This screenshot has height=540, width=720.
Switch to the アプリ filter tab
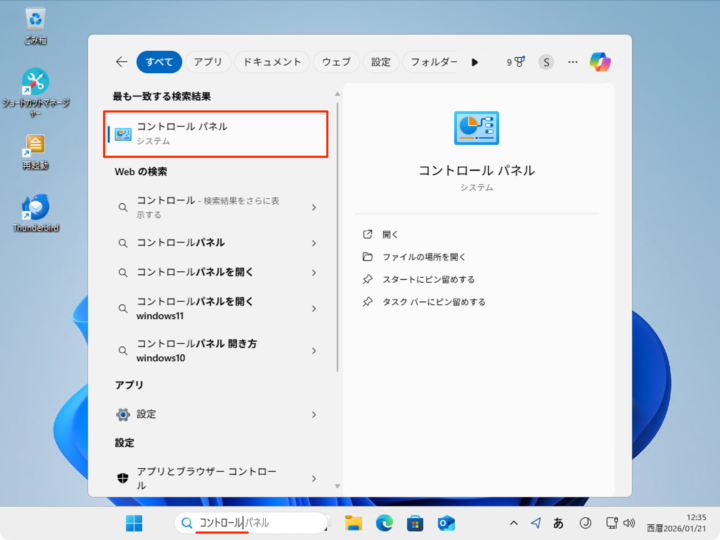point(208,62)
